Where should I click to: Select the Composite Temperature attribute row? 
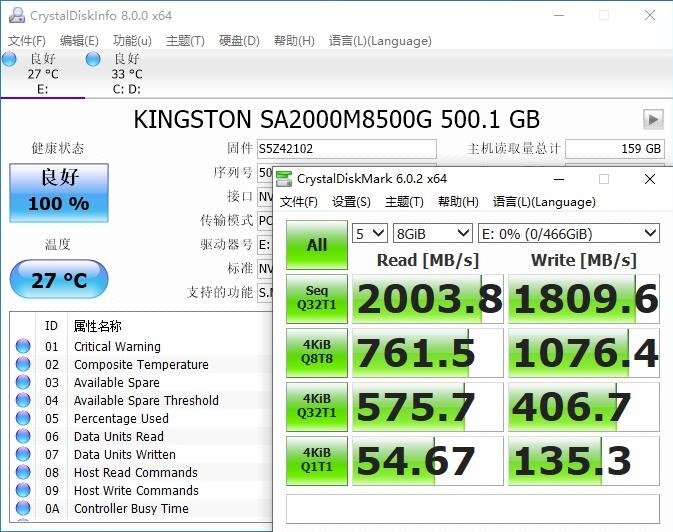click(x=141, y=364)
